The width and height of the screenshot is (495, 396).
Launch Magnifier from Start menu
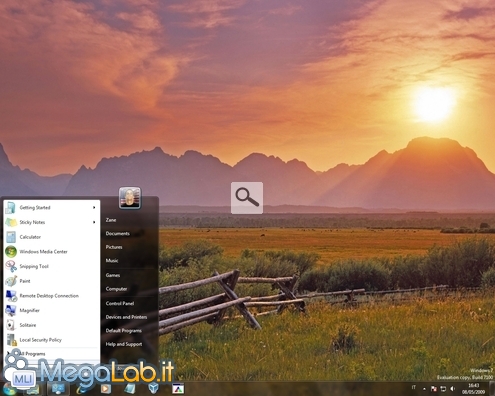pos(52,310)
